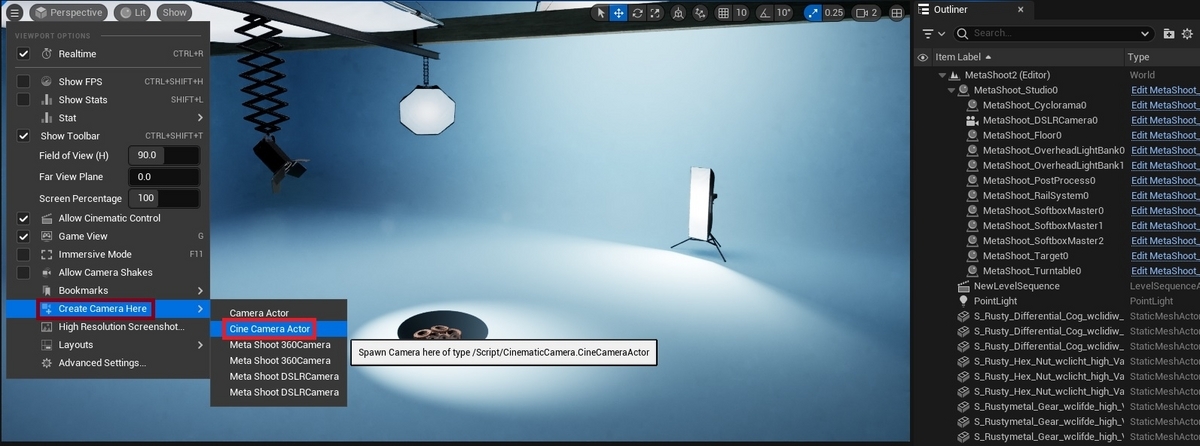
Task: Enable Allow Camera Shakes checkbox
Action: click(24, 272)
